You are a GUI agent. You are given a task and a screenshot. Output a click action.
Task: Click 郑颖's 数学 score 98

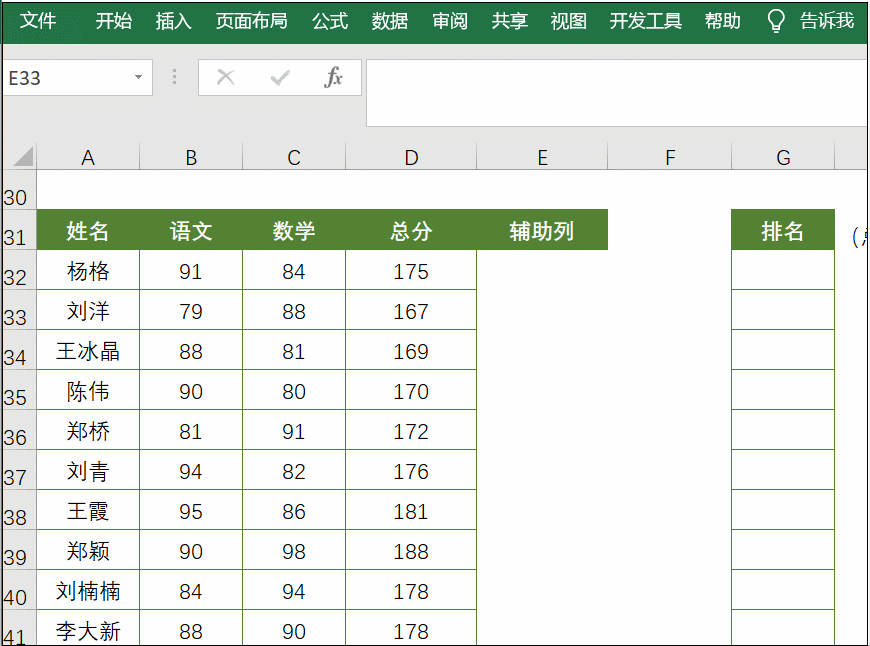294,549
